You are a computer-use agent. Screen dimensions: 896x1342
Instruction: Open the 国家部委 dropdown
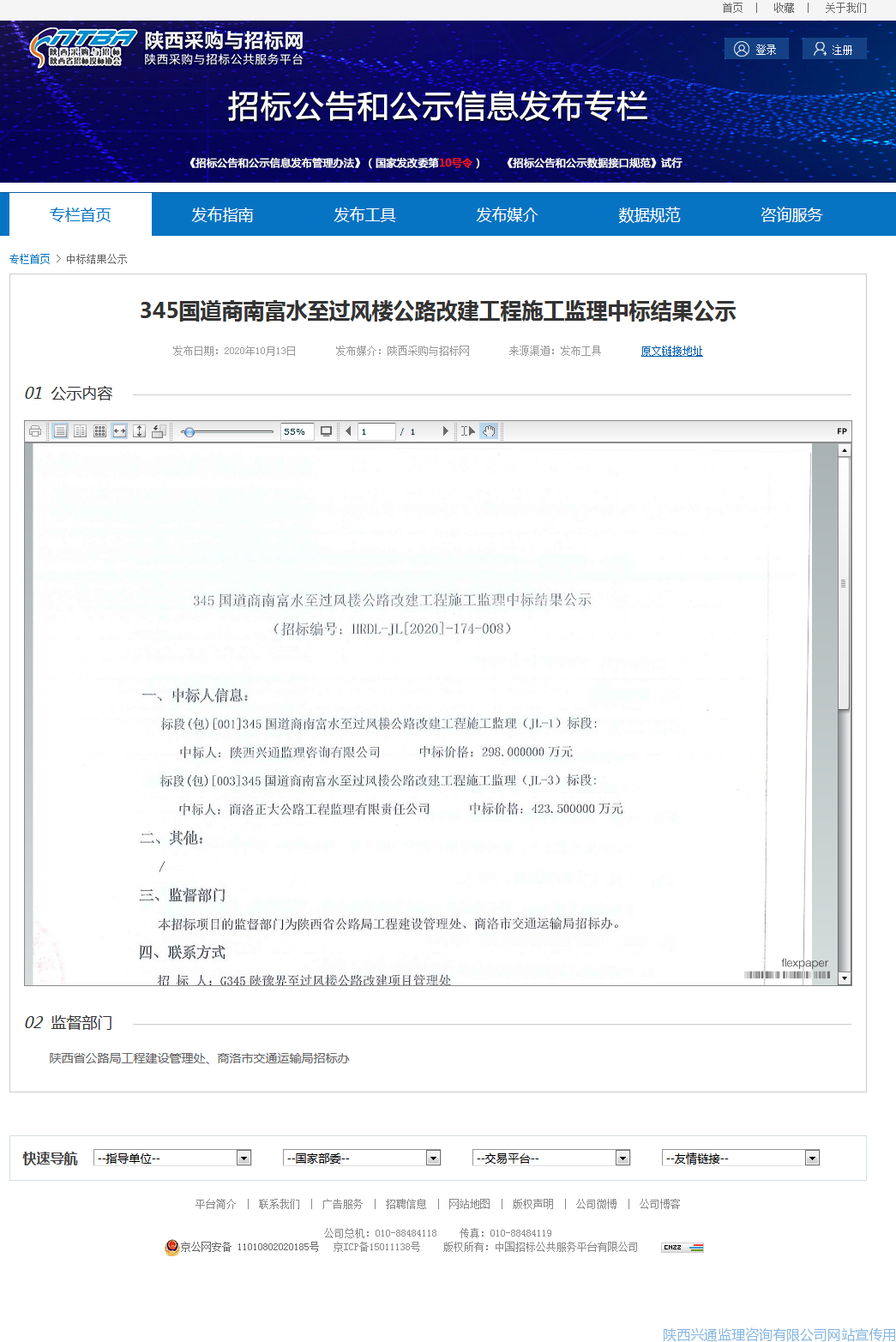point(362,1158)
